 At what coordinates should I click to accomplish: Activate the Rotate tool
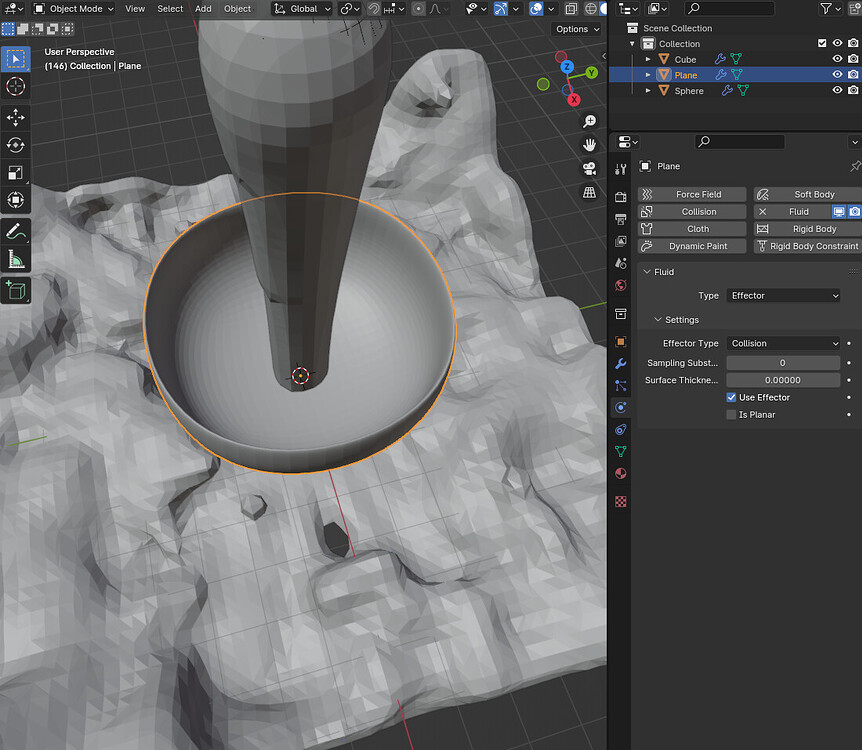pos(15,145)
